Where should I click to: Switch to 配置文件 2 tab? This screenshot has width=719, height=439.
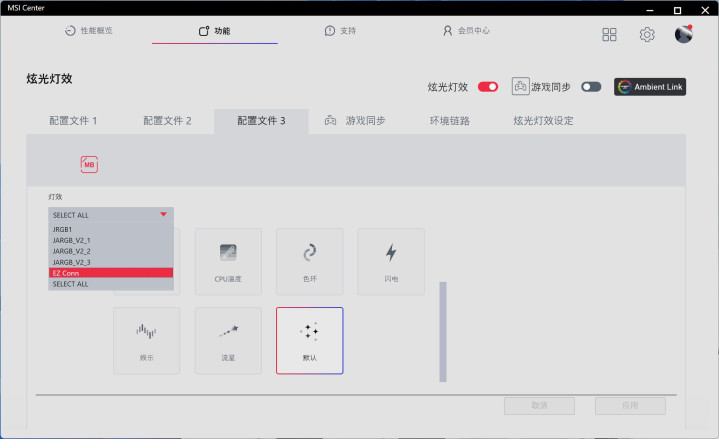(167, 121)
